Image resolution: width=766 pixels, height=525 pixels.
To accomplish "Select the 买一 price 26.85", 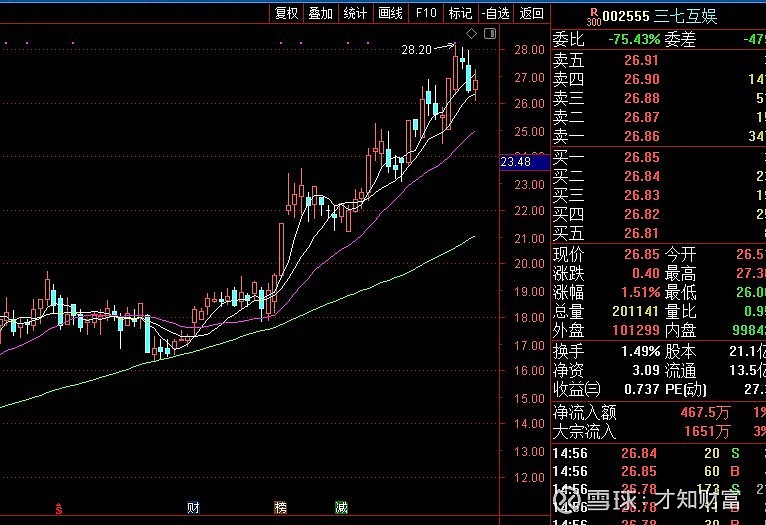I will pos(641,157).
